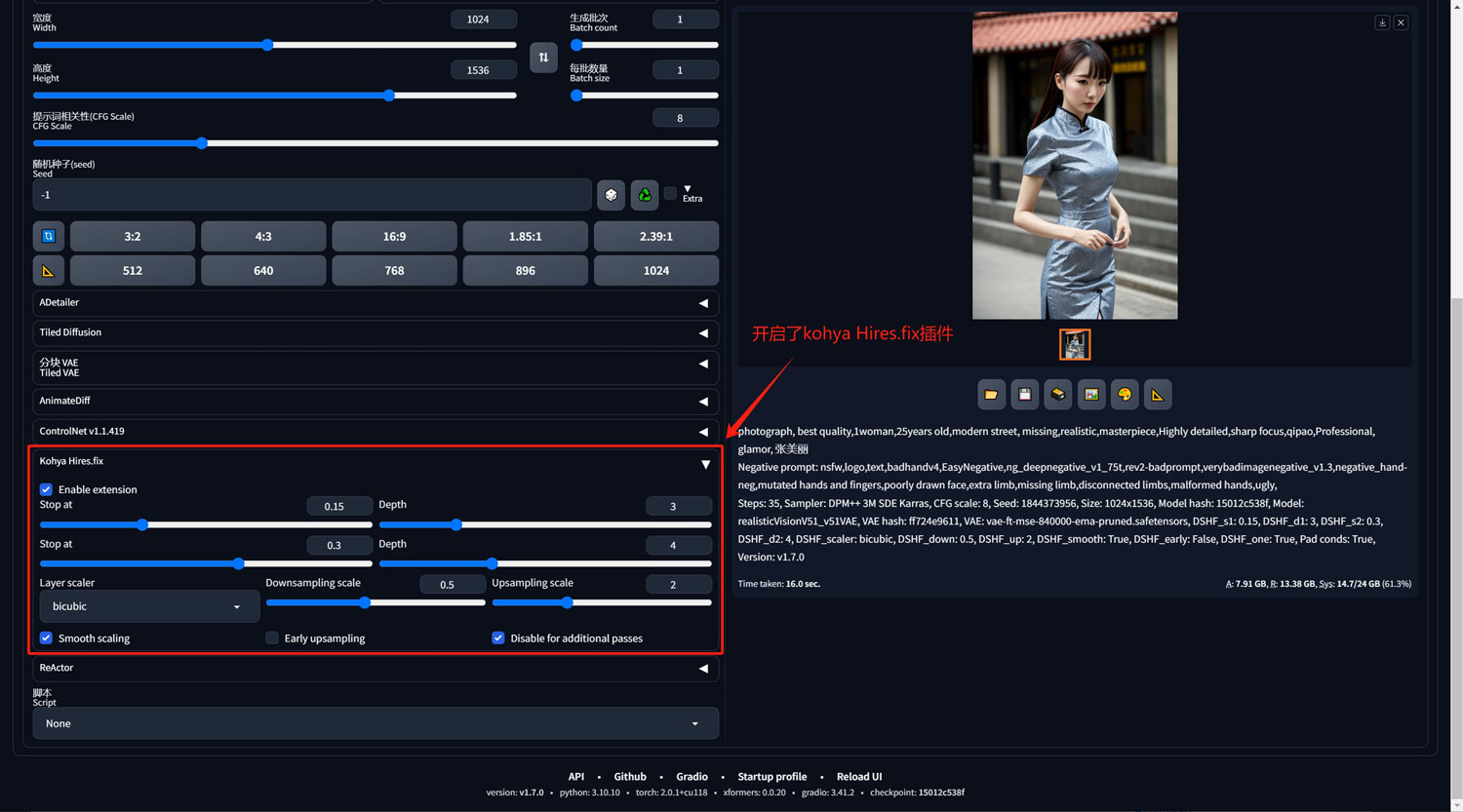Viewport: 1463px width, 812px height.
Task: Expand the ADetailer panel
Action: coord(376,303)
